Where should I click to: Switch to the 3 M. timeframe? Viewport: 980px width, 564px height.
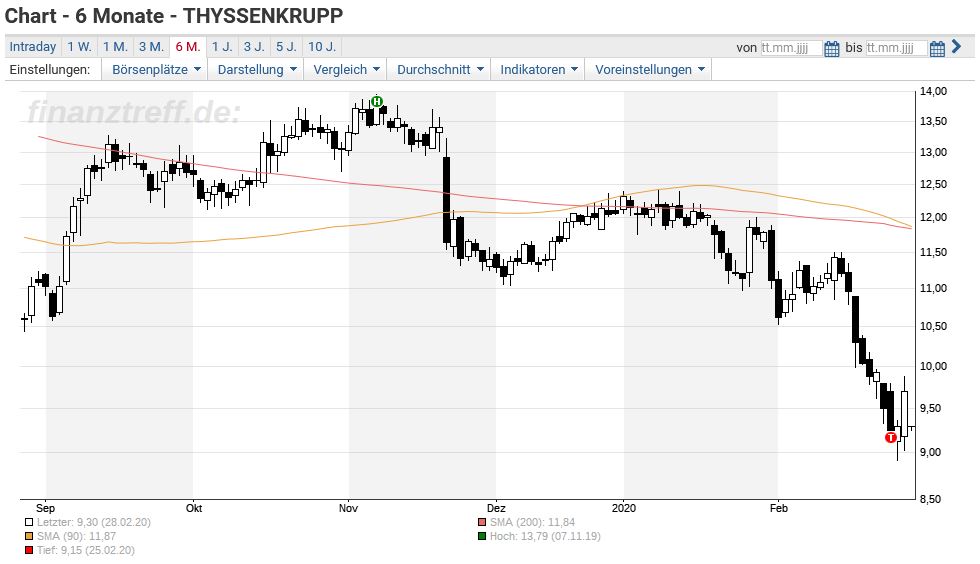151,47
